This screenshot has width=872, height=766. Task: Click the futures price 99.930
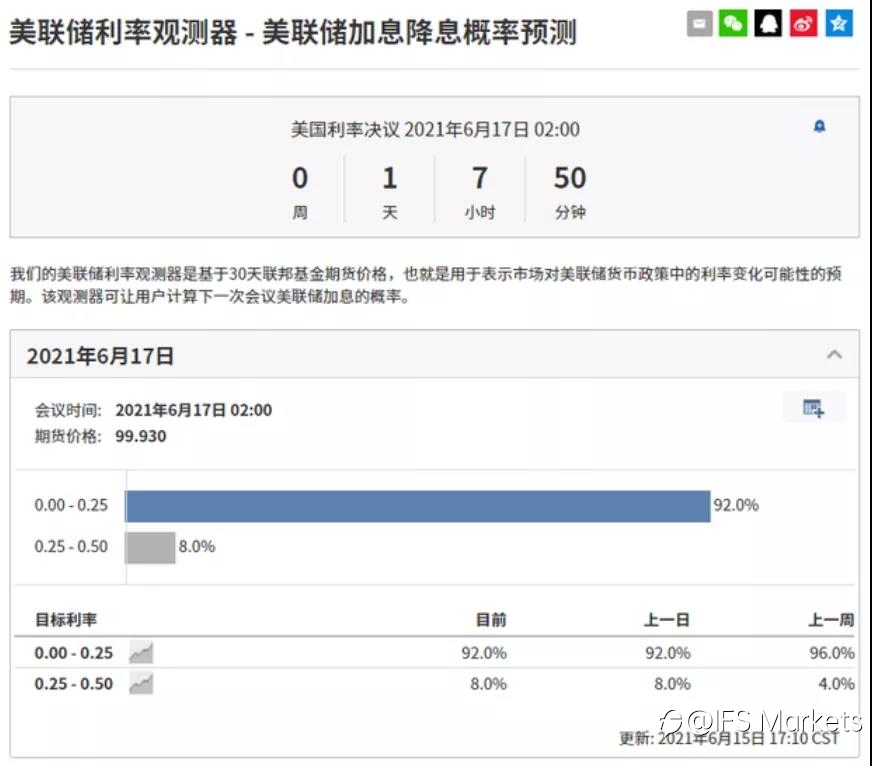[x=141, y=436]
